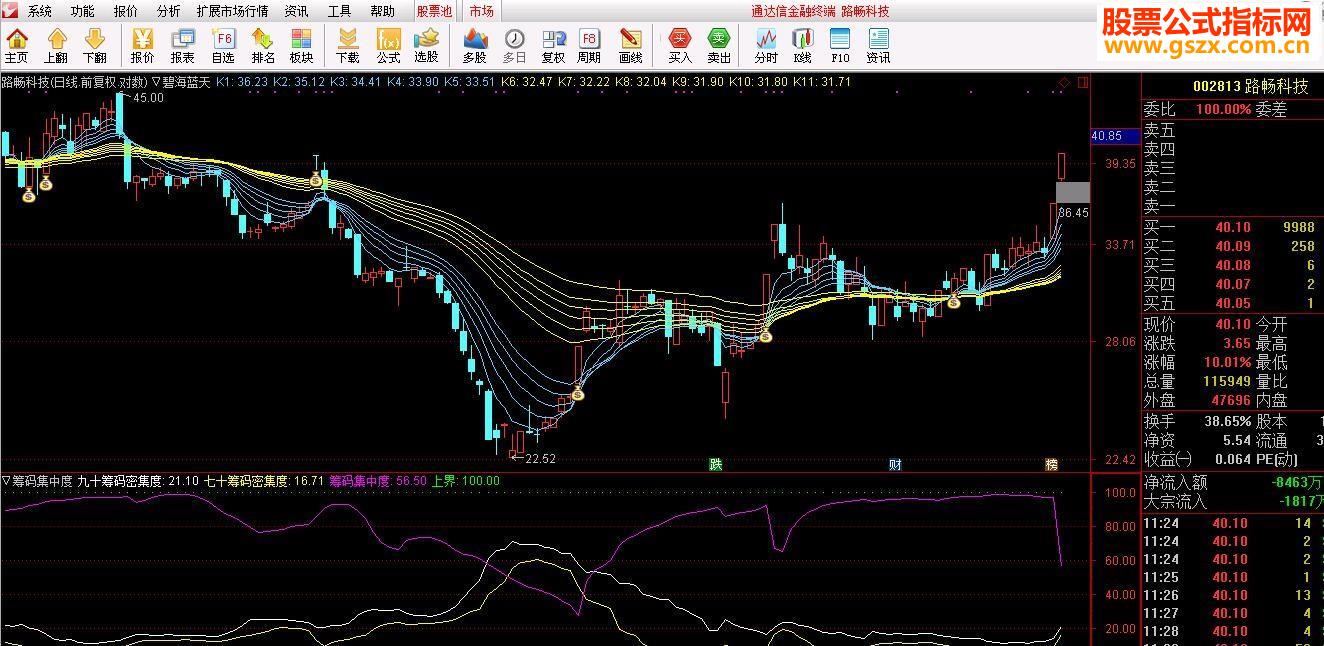
Task: Click the 买入 buy icon
Action: point(680,47)
